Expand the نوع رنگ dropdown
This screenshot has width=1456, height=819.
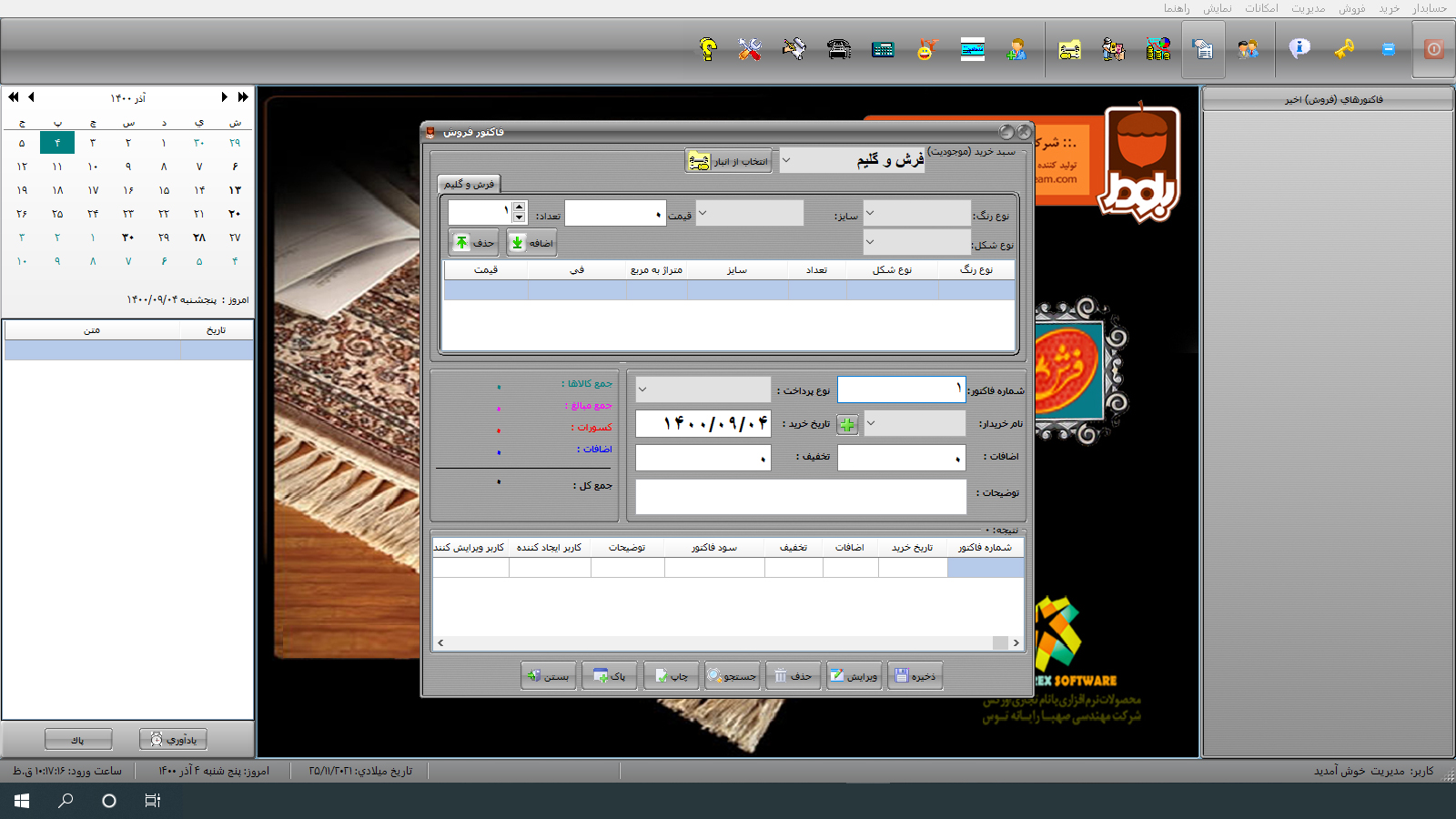click(870, 214)
